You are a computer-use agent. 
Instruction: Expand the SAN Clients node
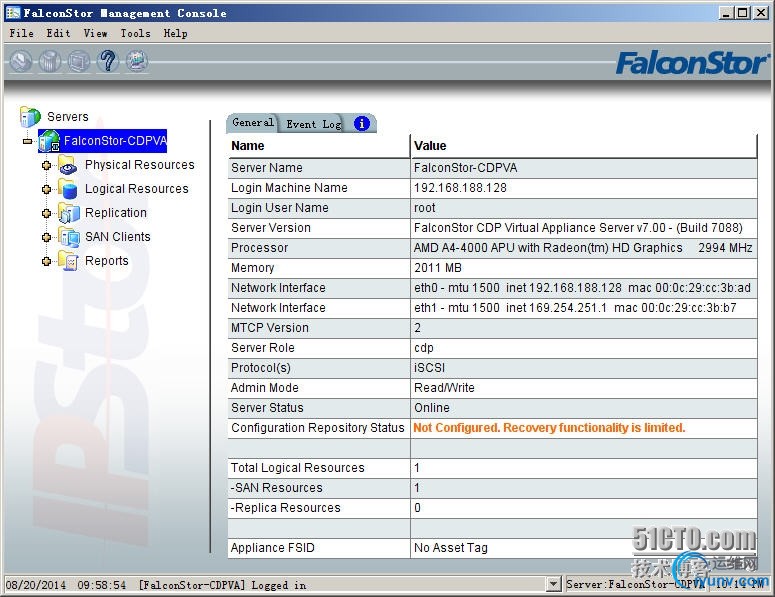[46, 237]
